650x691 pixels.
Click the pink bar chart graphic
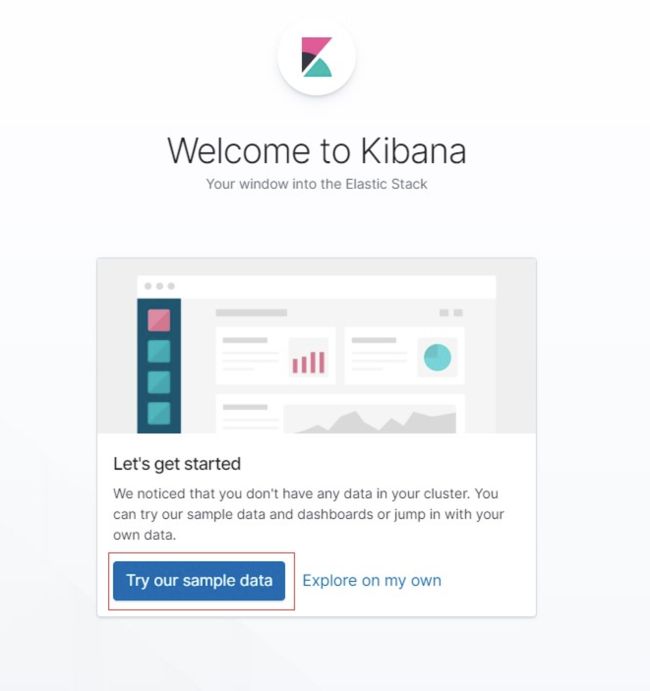(308, 362)
